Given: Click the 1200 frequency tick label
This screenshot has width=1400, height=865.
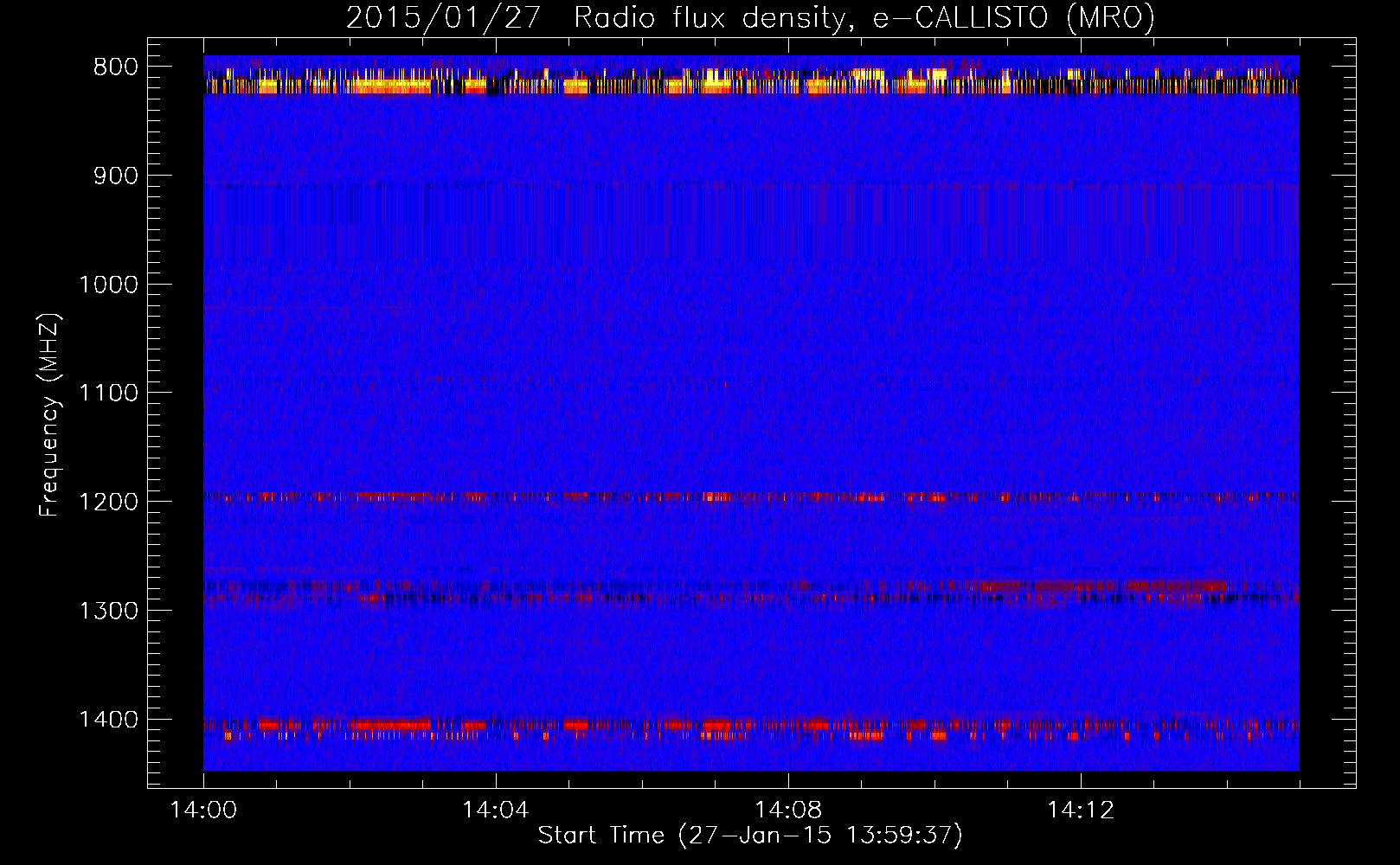Looking at the screenshot, I should click(108, 503).
